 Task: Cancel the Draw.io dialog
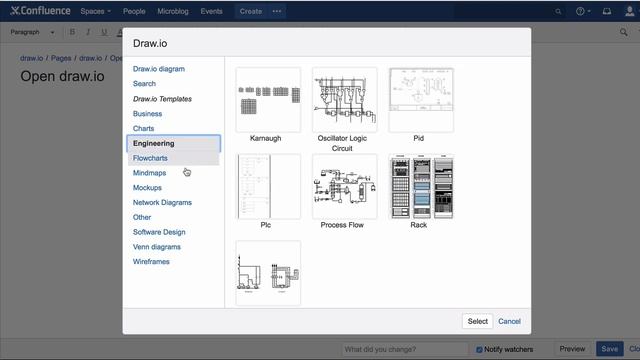pos(509,321)
